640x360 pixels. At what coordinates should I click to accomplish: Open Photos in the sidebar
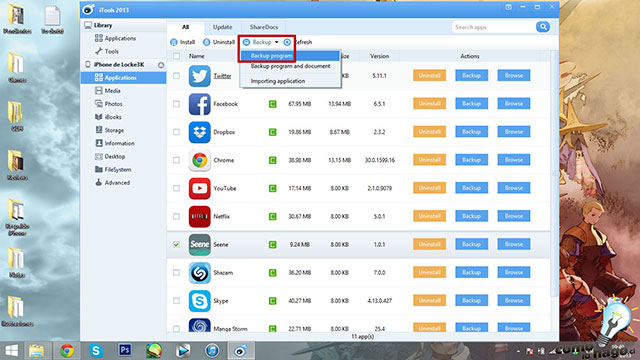click(109, 104)
